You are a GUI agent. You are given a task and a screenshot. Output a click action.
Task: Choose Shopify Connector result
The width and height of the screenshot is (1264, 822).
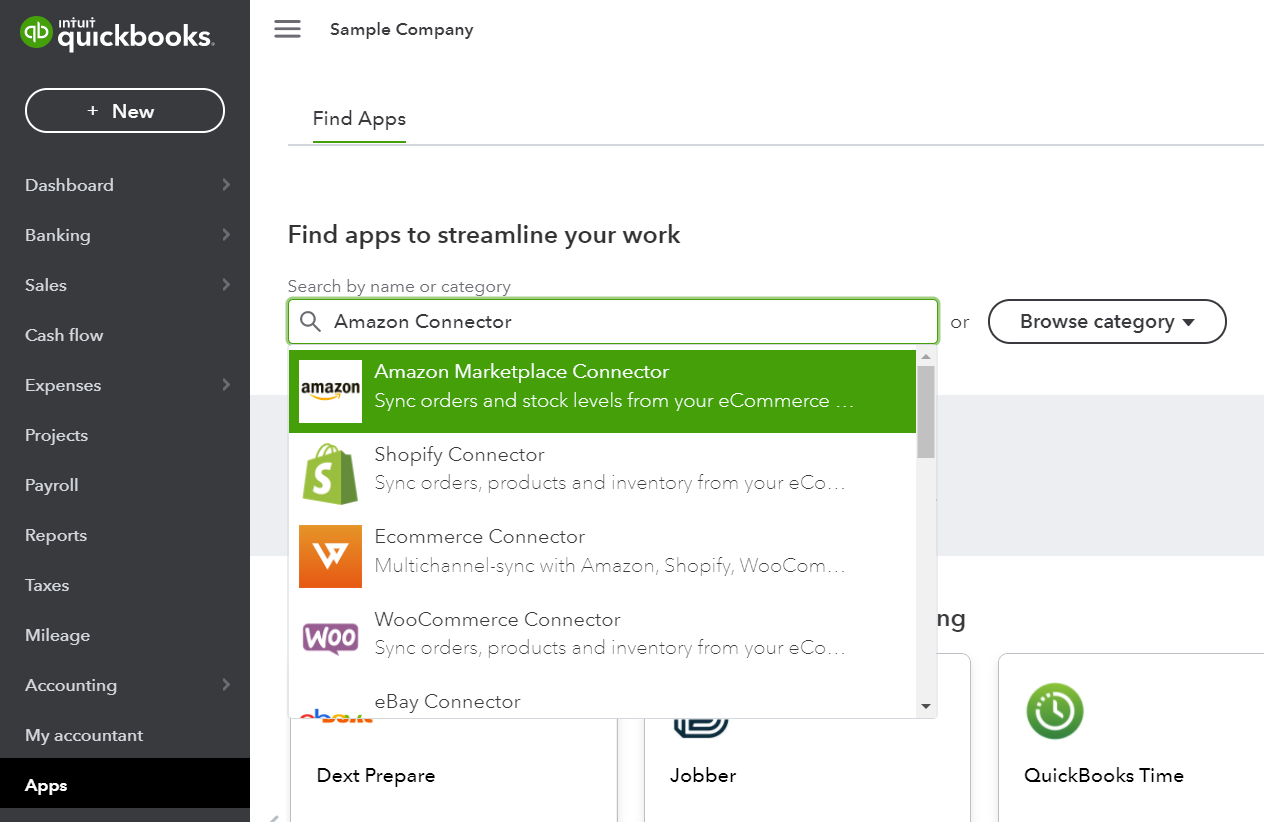[602, 474]
